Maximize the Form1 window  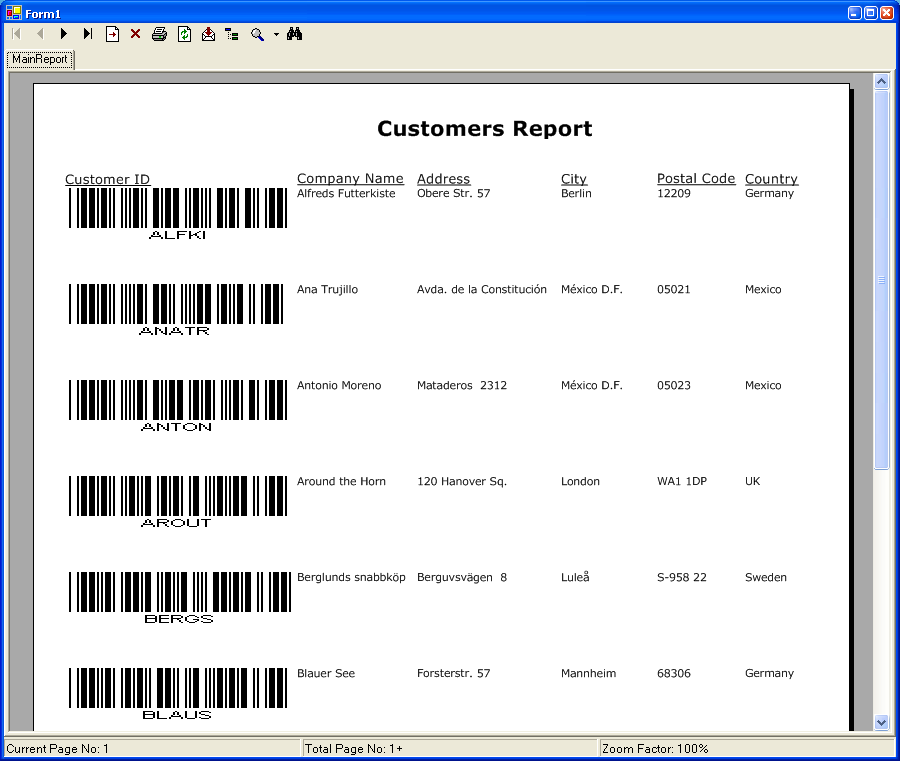870,13
